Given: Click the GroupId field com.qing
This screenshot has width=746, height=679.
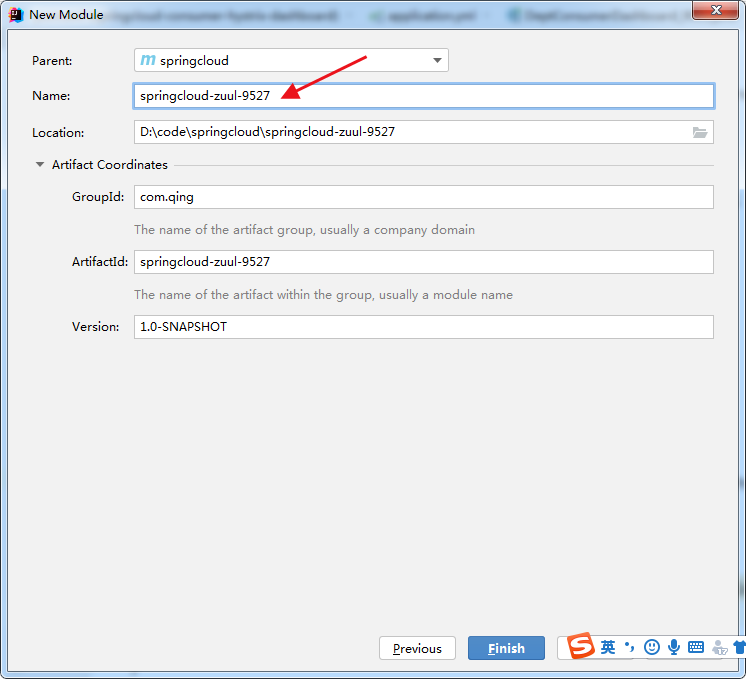Looking at the screenshot, I should tap(423, 197).
